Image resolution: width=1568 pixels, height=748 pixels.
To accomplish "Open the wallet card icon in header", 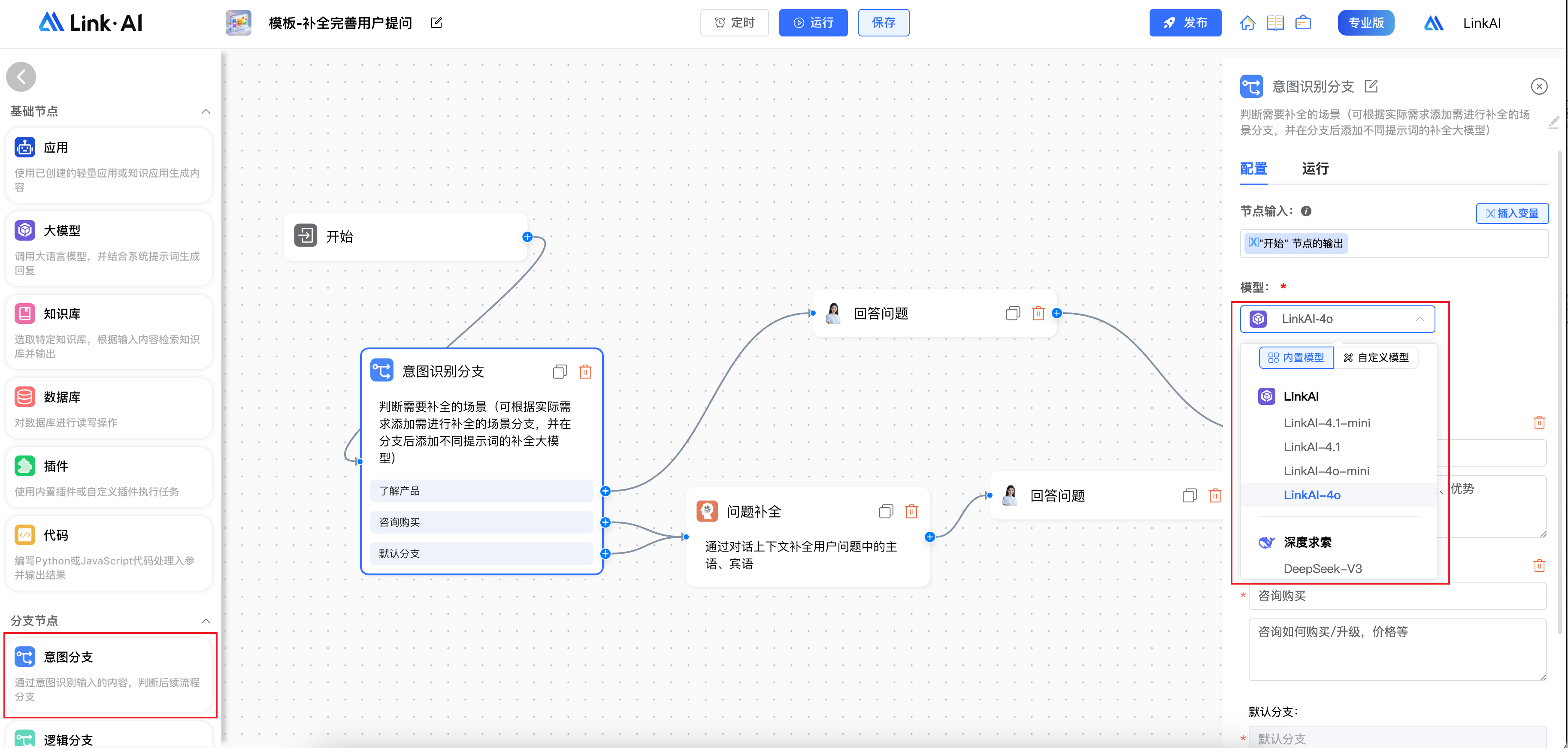I will pyautogui.click(x=1303, y=23).
